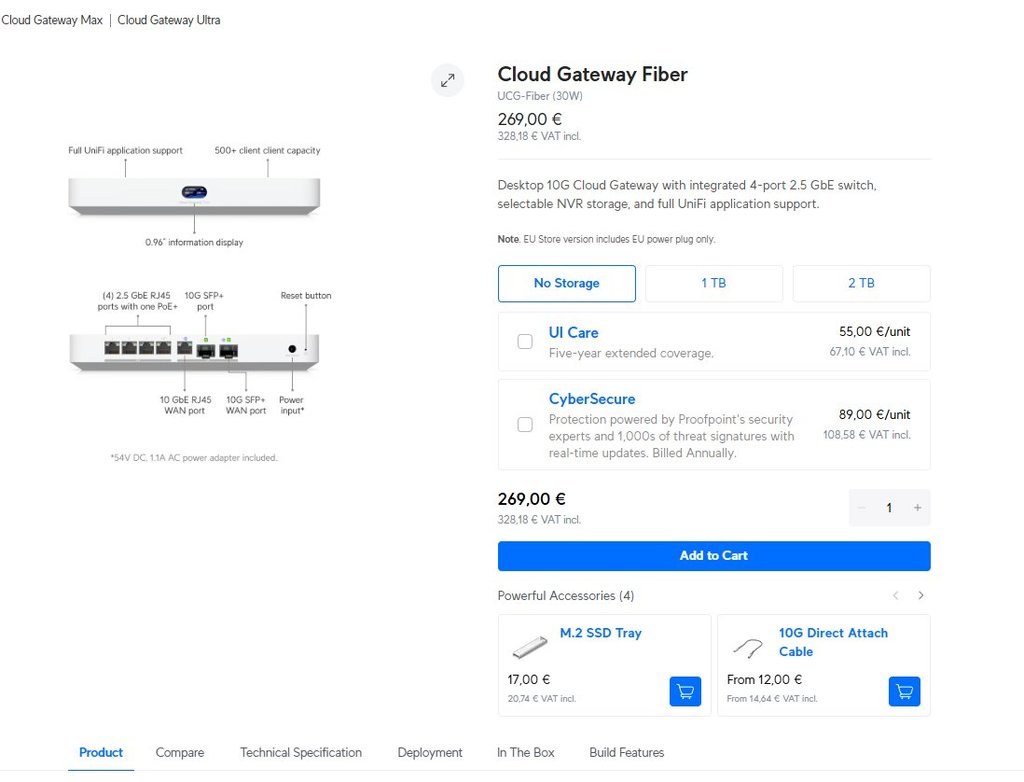The width and height of the screenshot is (1024, 782).
Task: Click the Full UniFi application support label
Action: pos(125,150)
